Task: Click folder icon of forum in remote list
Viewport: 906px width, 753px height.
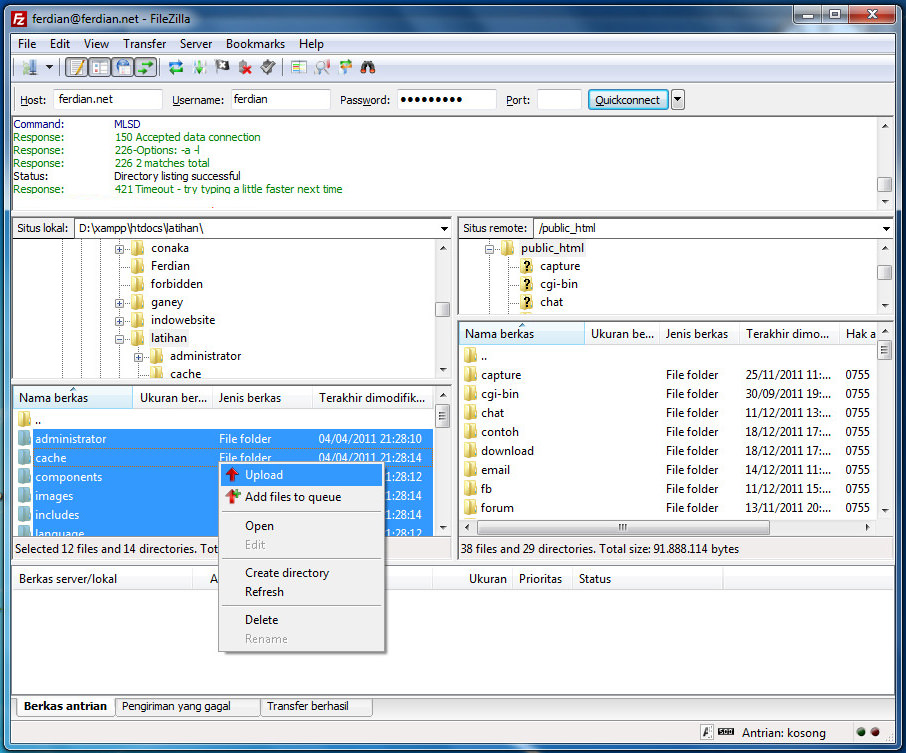Action: [471, 507]
